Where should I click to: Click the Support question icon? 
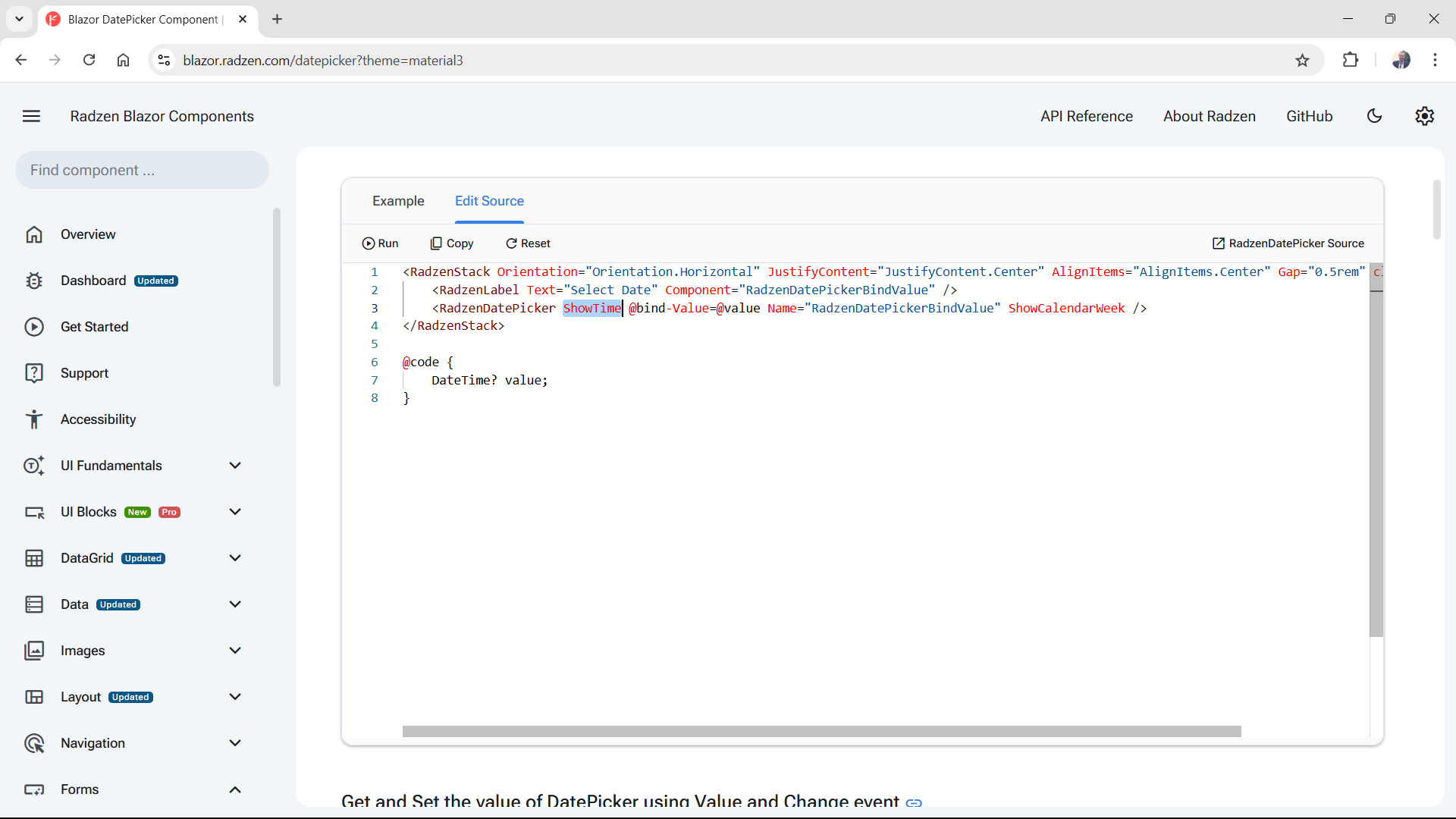click(34, 373)
